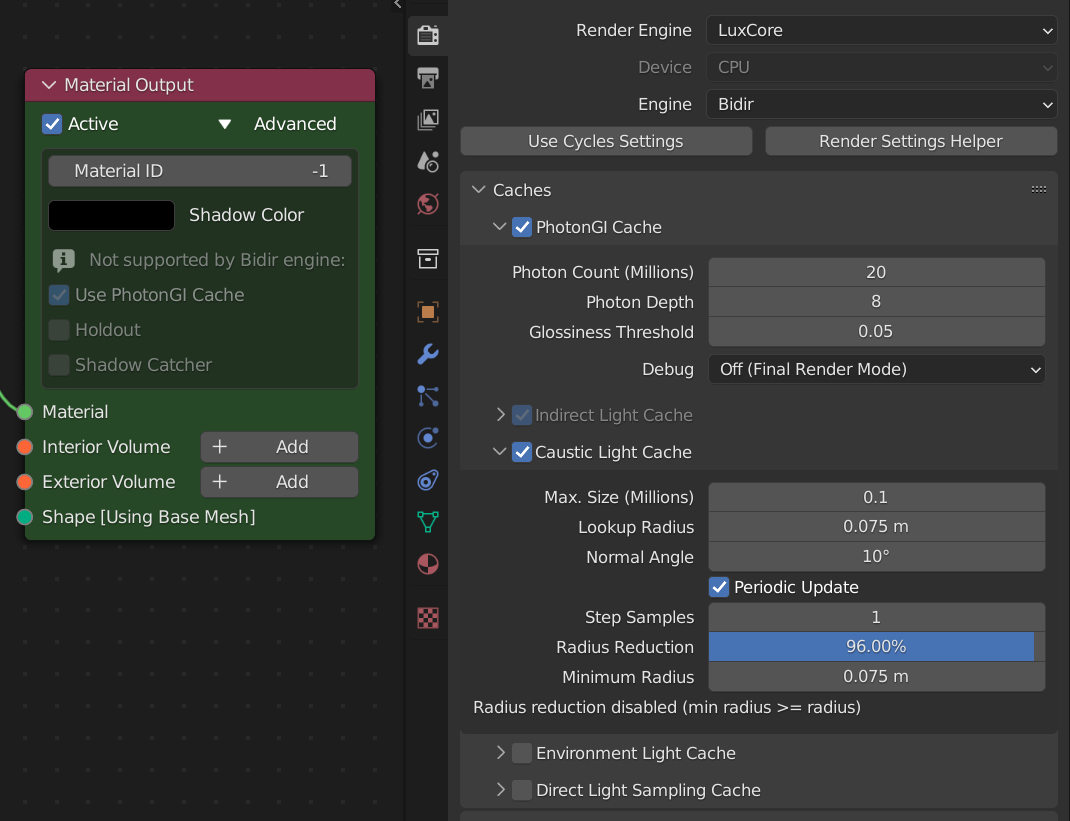Disable the Periodic Update checkbox
The height and width of the screenshot is (821, 1070).
click(x=718, y=587)
